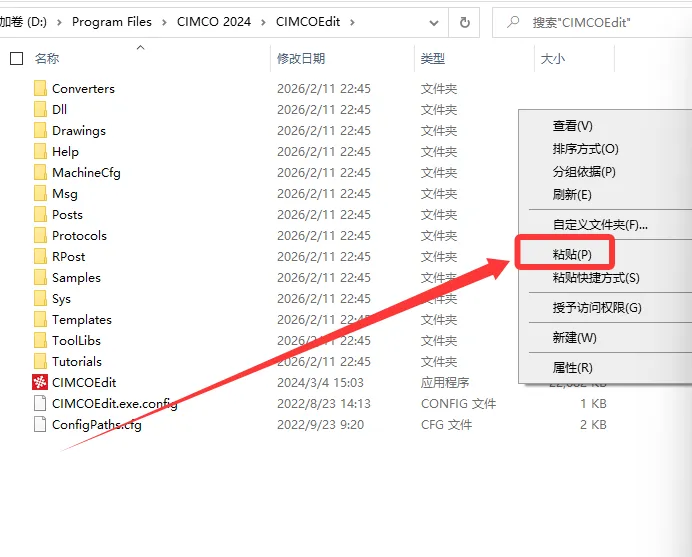
Task: Click the CFG 文件 type cell
Action: point(447,425)
